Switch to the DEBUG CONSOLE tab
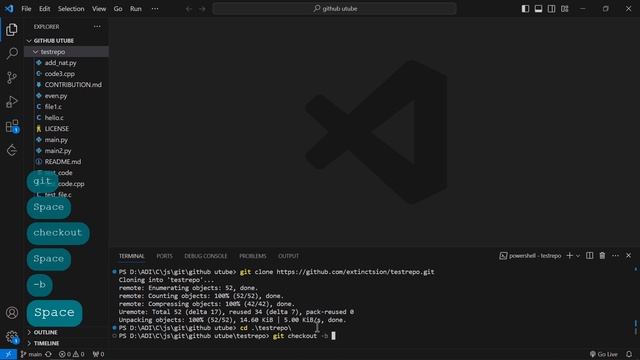 coord(206,256)
